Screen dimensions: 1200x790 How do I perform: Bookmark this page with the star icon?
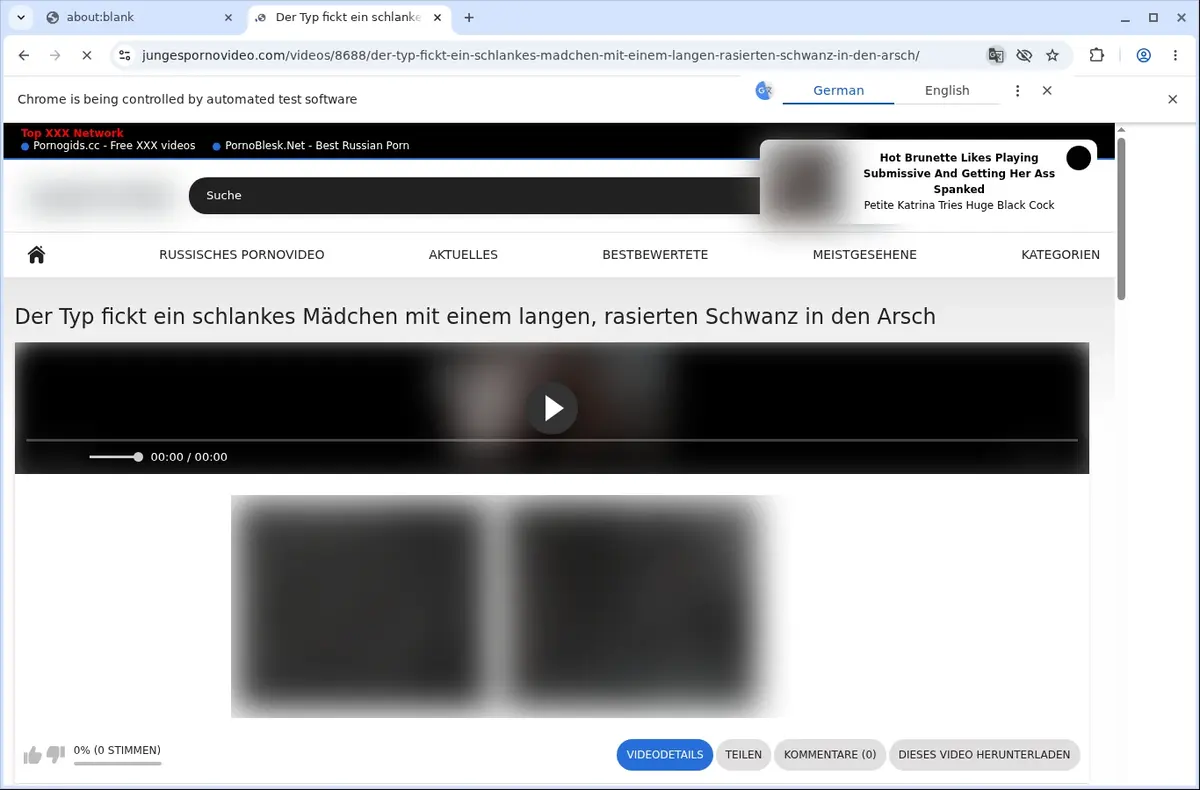[1052, 56]
